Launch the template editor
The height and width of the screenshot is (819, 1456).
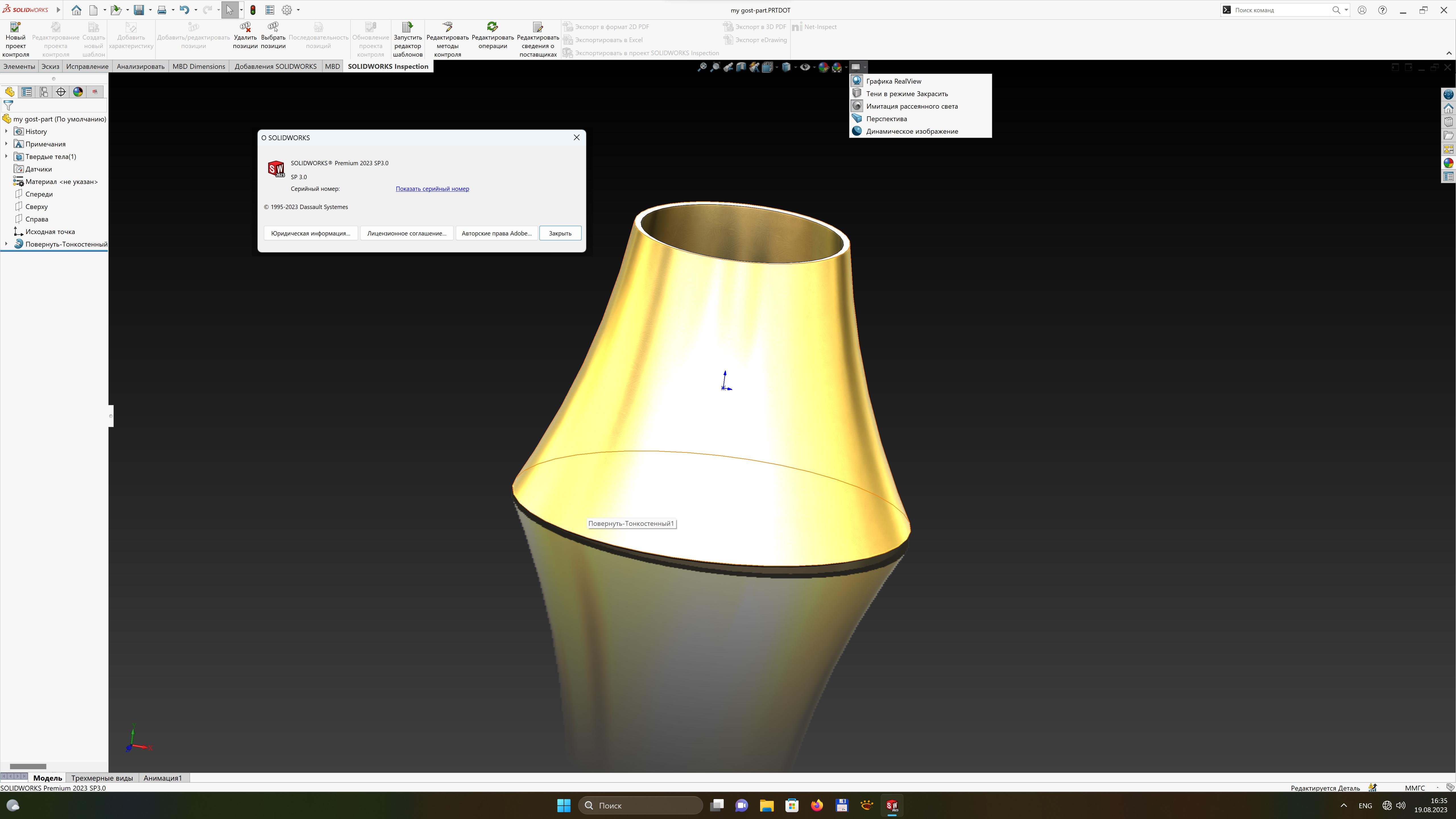[408, 40]
